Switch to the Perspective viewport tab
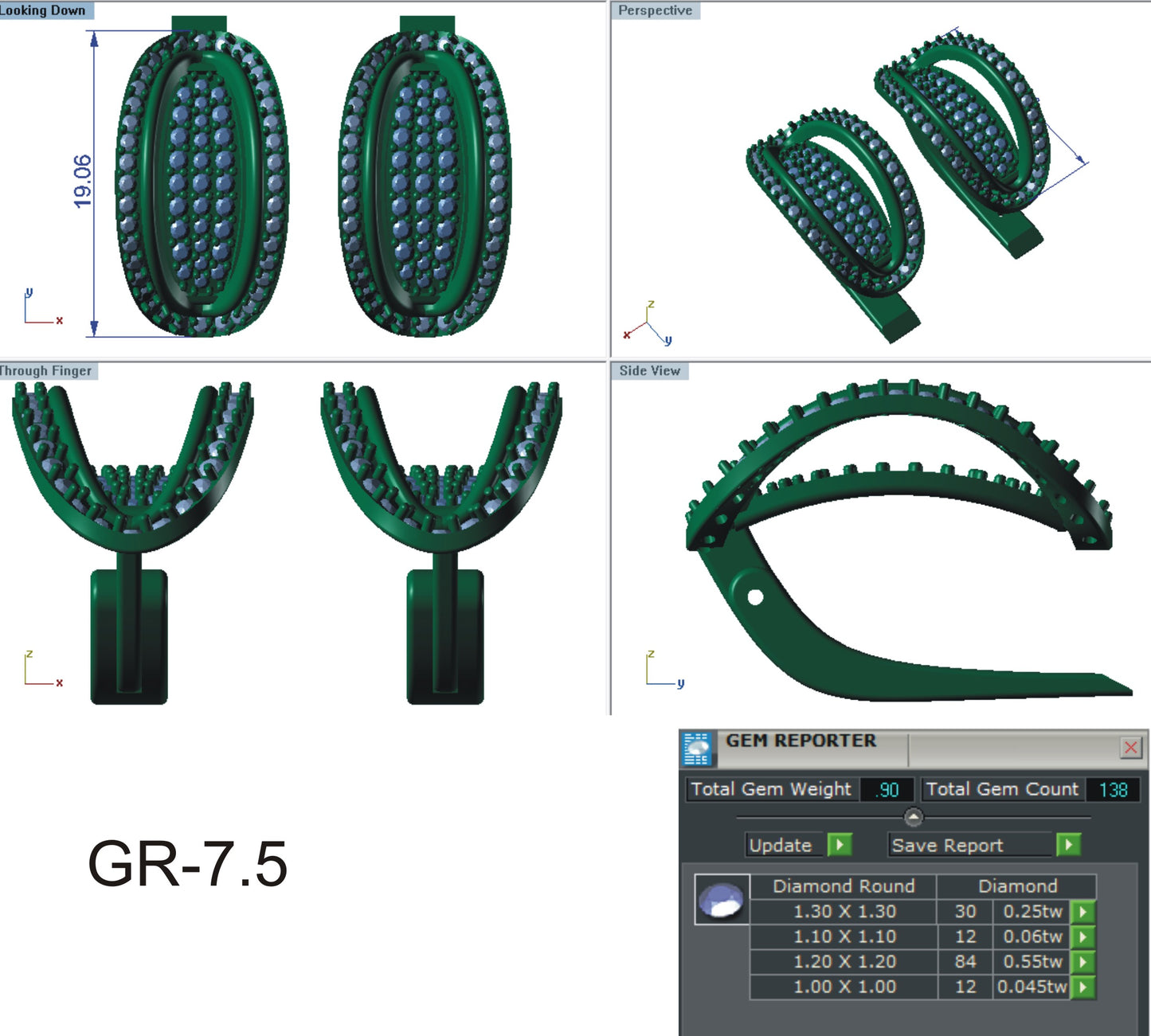The height and width of the screenshot is (1036, 1151). [x=656, y=11]
